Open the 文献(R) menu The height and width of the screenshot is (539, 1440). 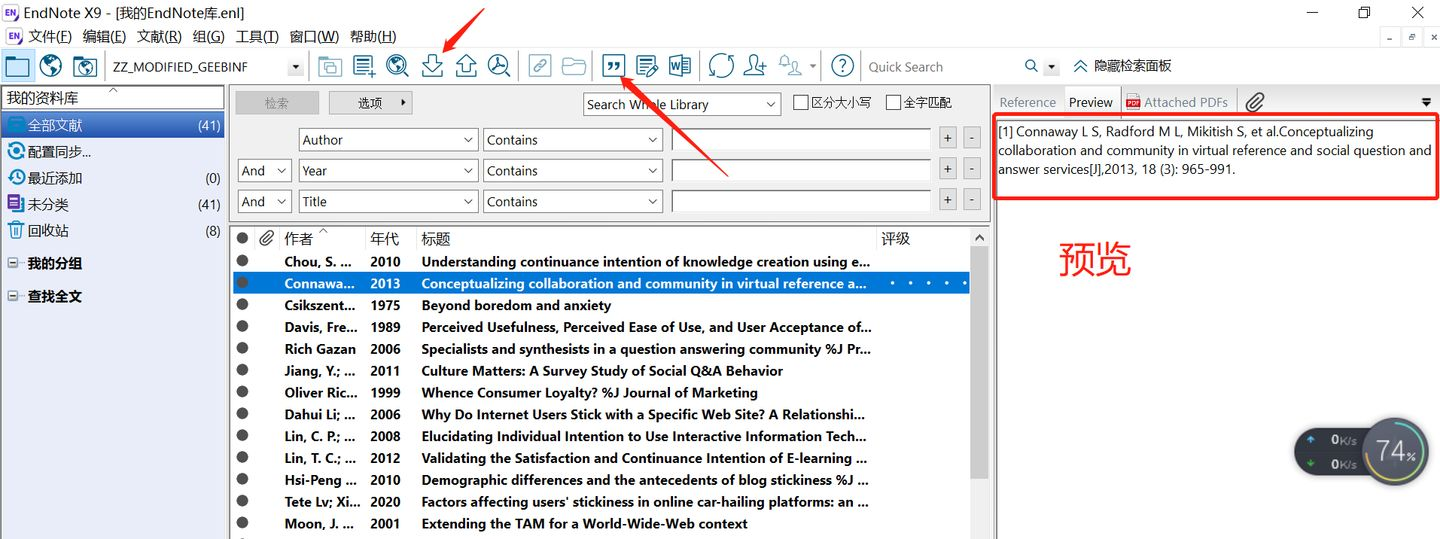(159, 36)
